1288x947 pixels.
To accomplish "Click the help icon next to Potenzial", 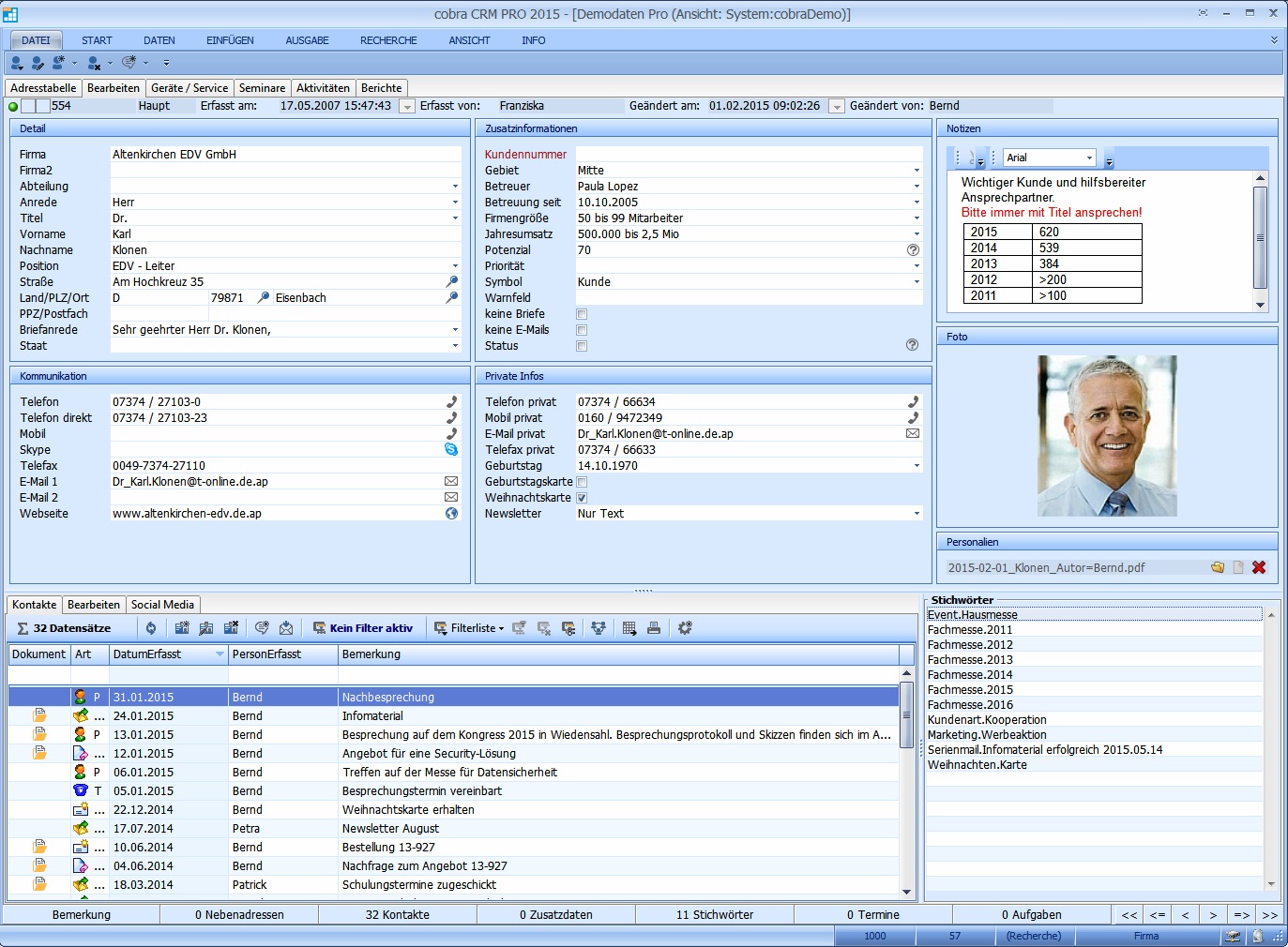I will 913,249.
